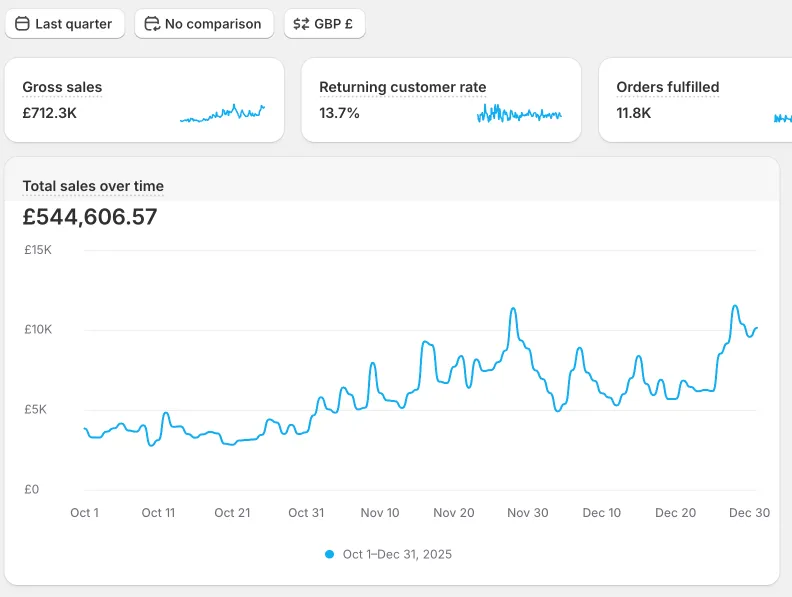Open the GBP £ currency selector
This screenshot has width=792, height=597.
tap(325, 24)
